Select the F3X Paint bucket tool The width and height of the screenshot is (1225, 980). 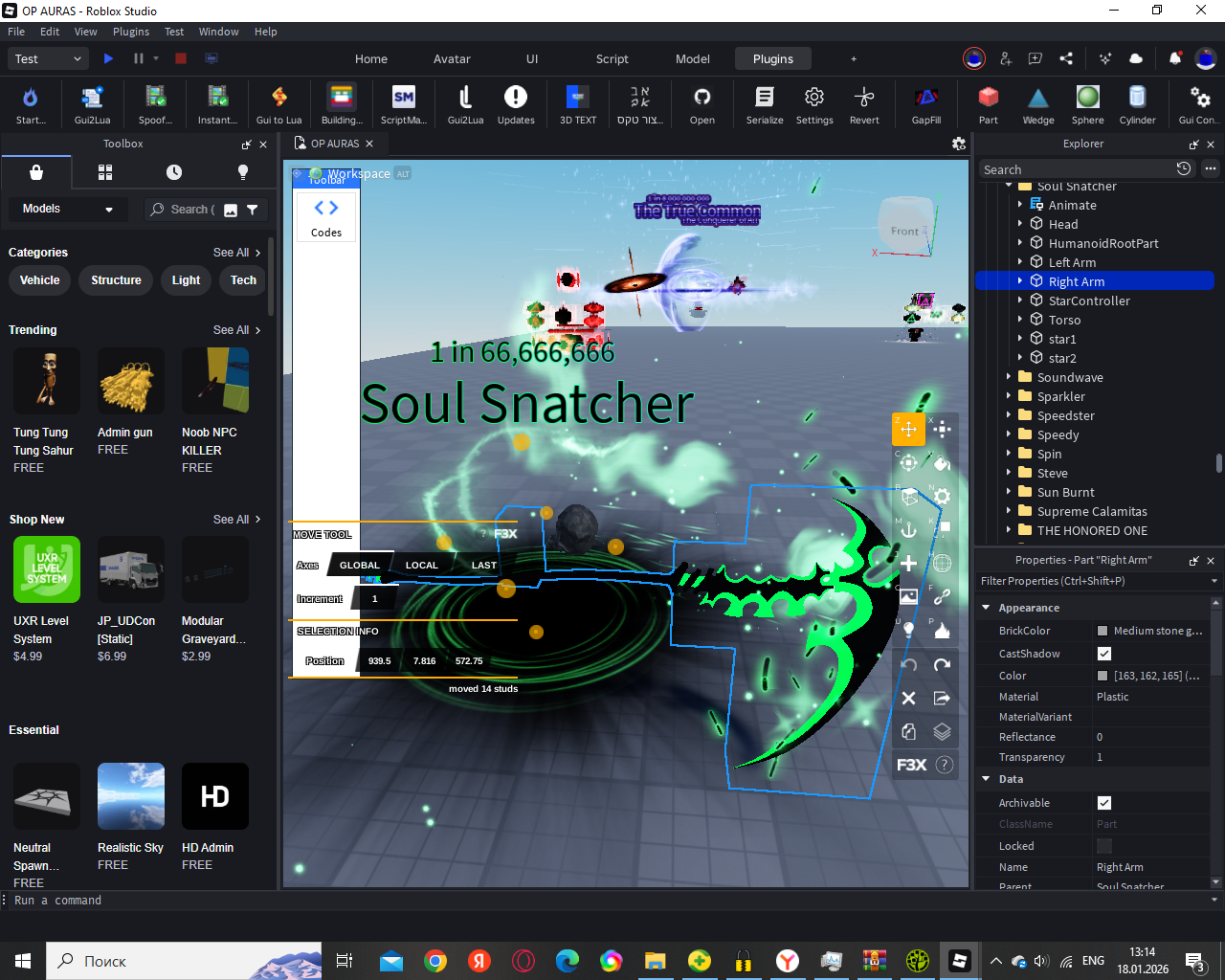943,463
